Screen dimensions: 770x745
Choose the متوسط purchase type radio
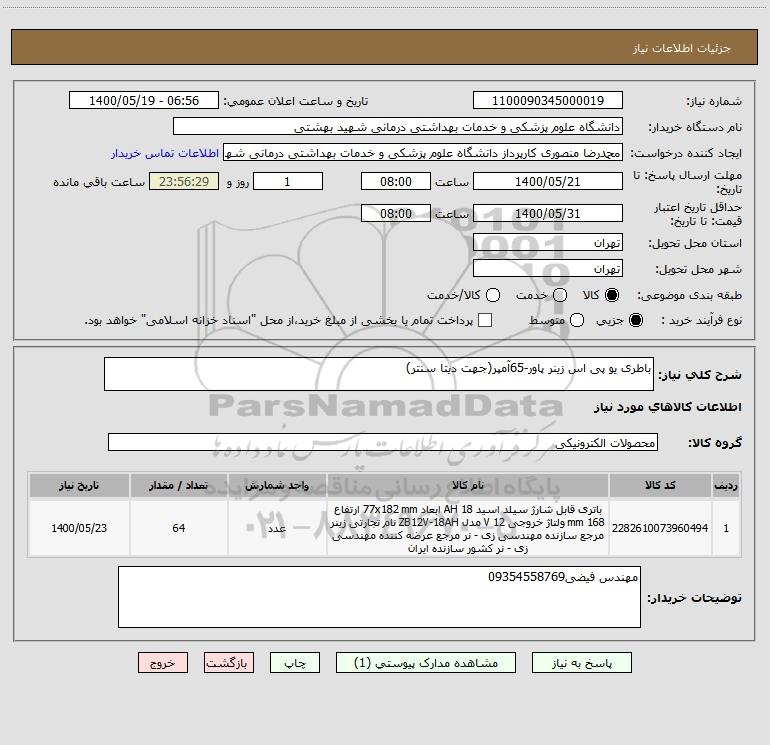577,320
